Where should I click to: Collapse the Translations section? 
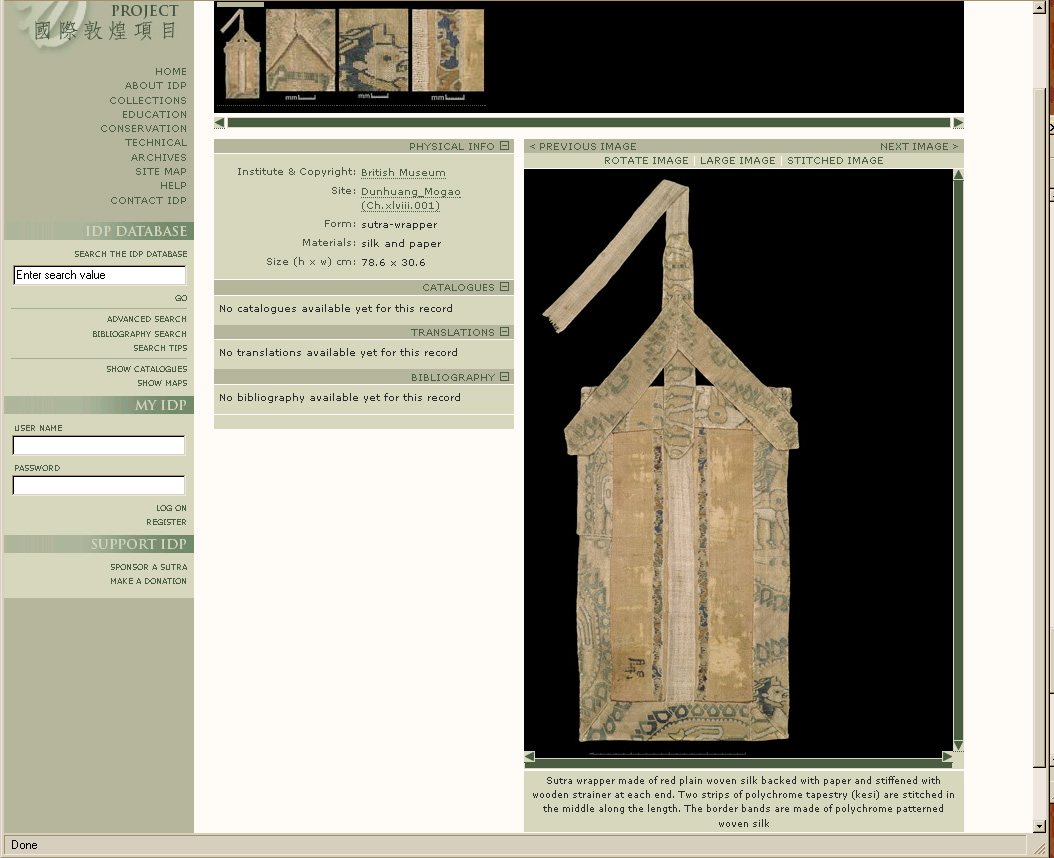coord(505,332)
